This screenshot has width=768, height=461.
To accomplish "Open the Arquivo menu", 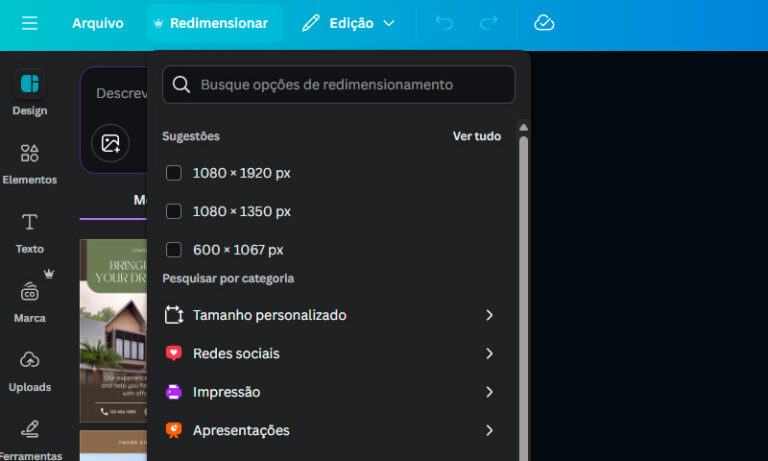I will coord(98,23).
